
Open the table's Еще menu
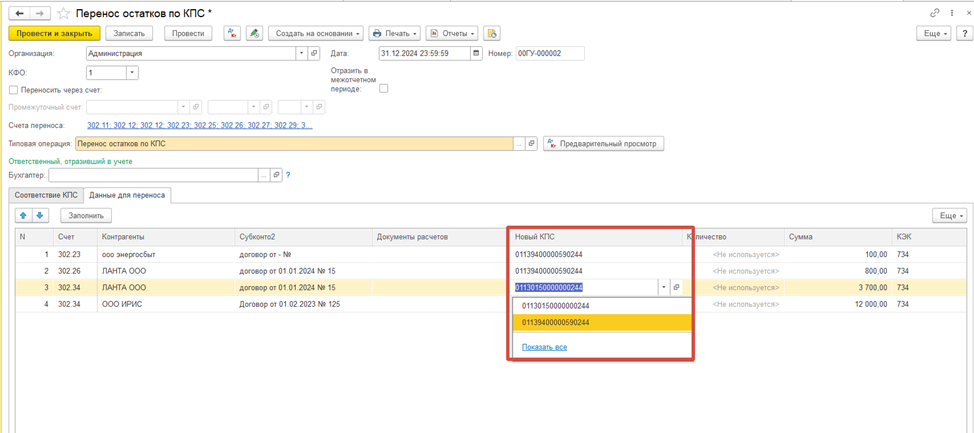[x=950, y=216]
